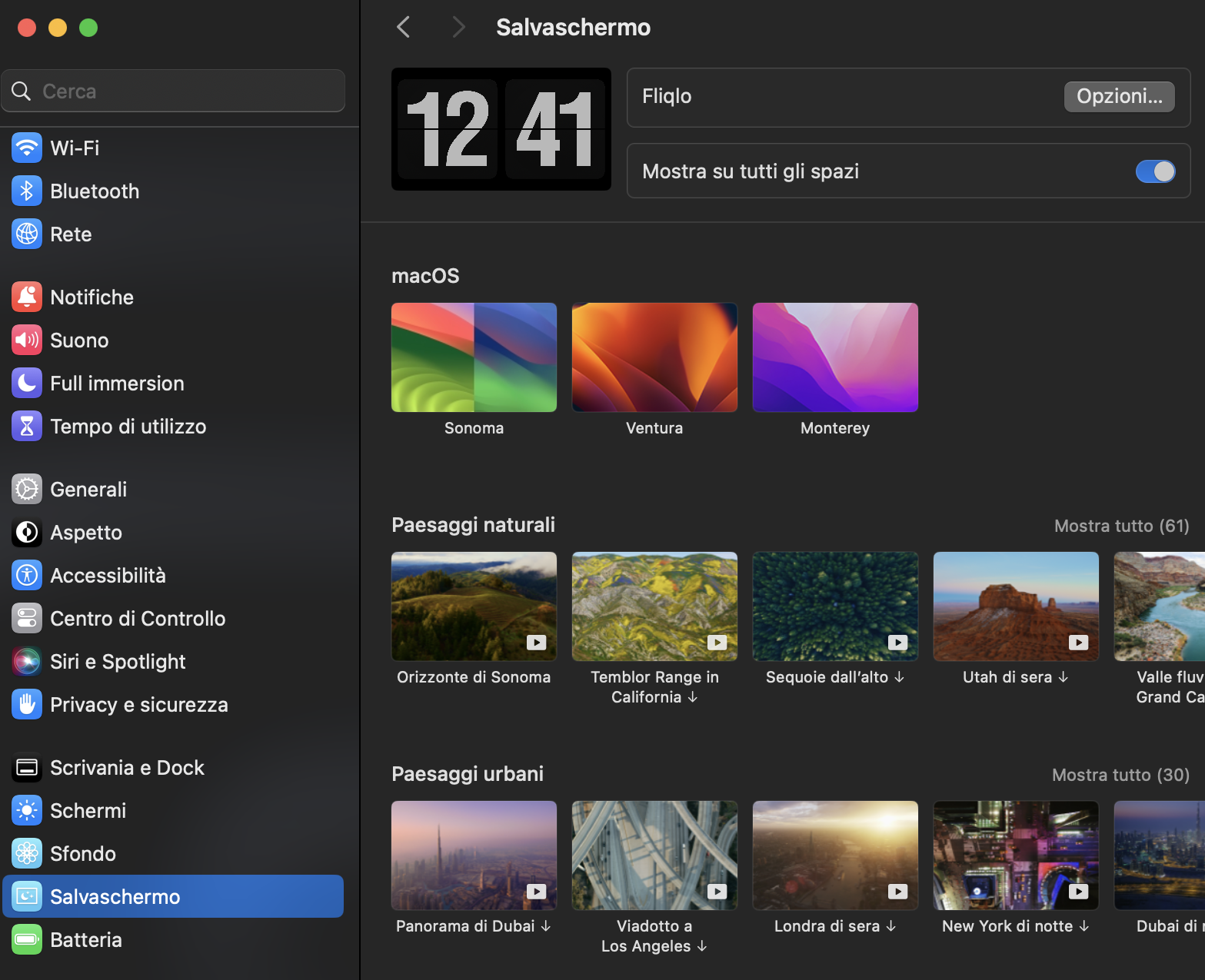Select the Ventura screensaver thumbnail
The image size is (1205, 980).
click(654, 357)
